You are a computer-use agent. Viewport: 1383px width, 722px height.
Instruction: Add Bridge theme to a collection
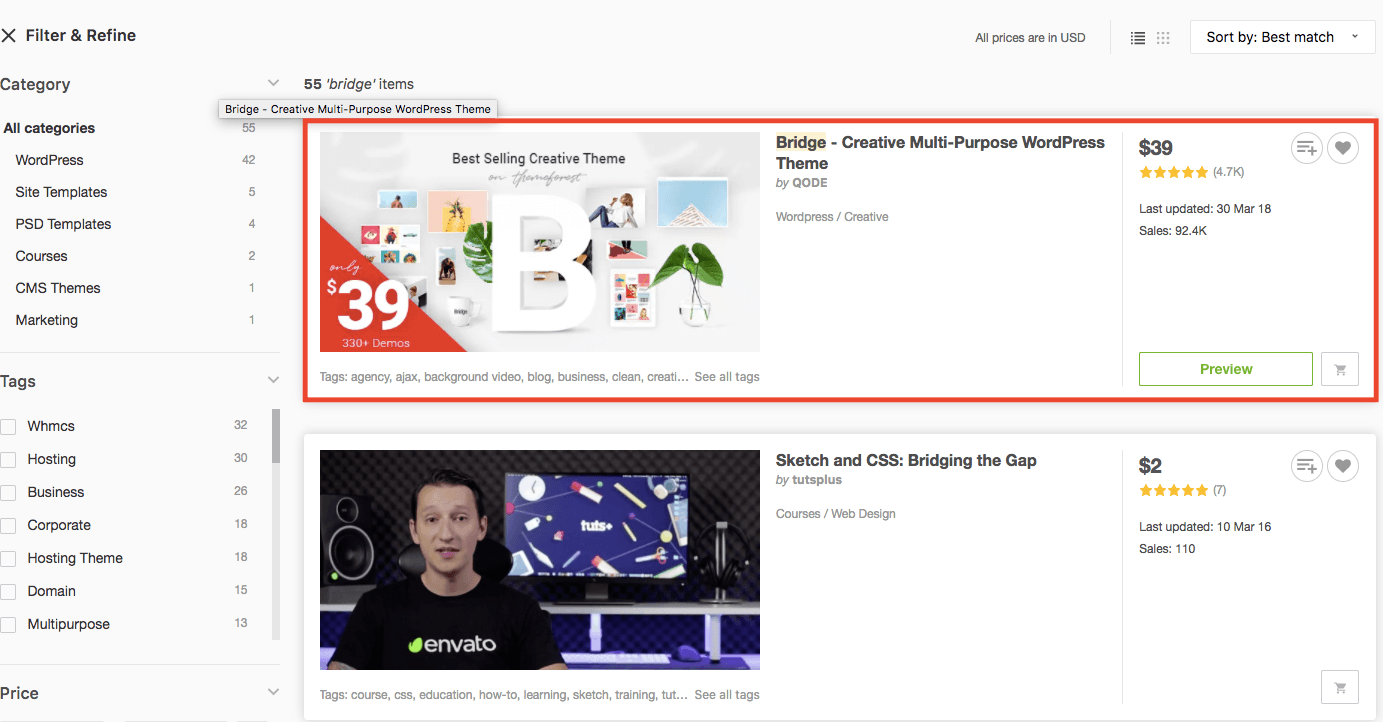1306,149
